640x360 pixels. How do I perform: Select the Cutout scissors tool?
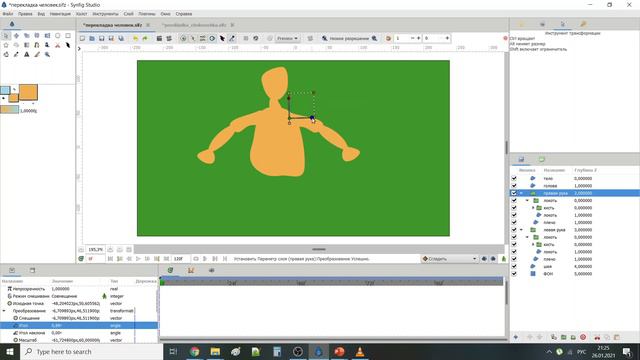click(x=58, y=45)
